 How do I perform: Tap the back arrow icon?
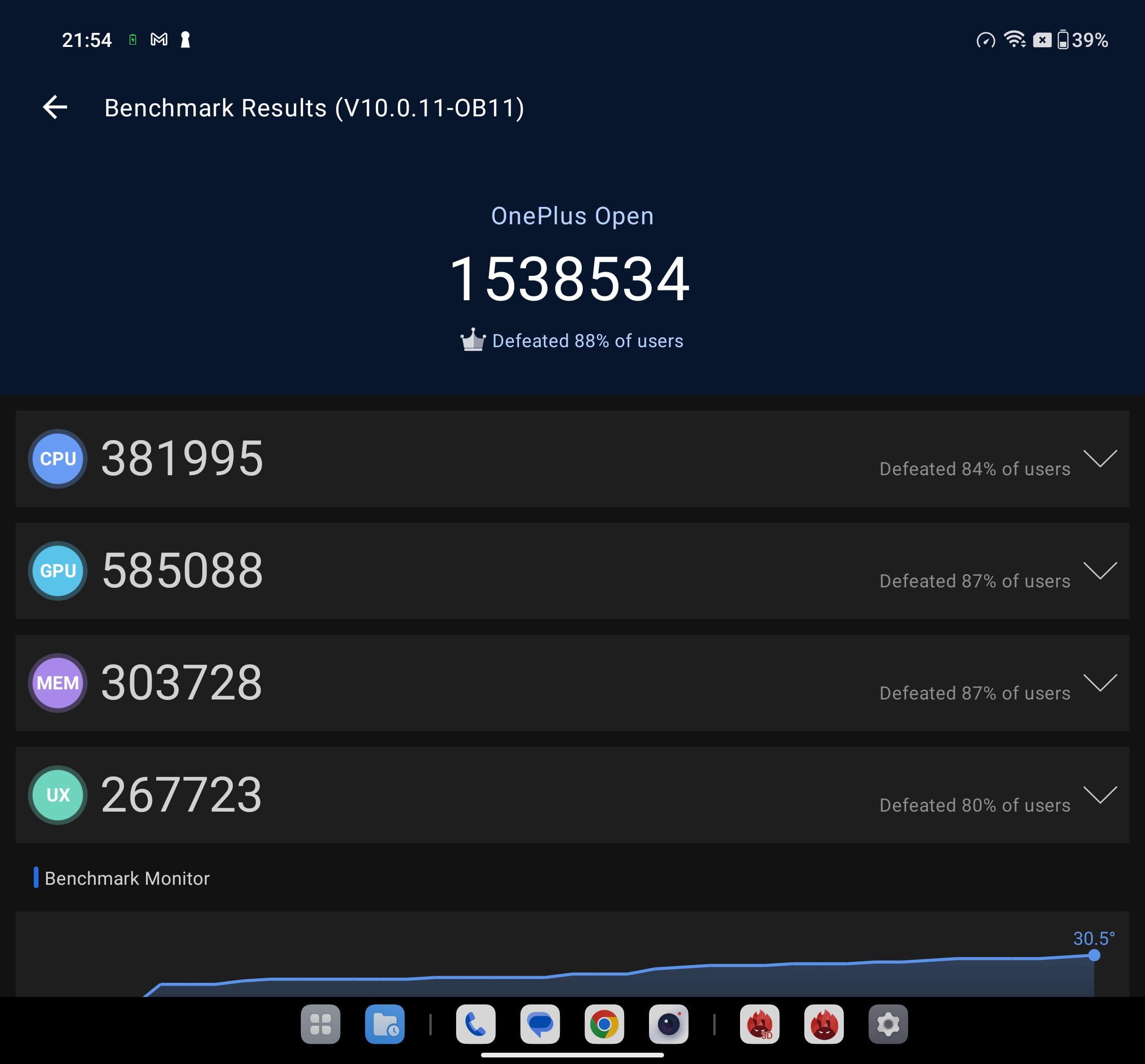tap(55, 108)
